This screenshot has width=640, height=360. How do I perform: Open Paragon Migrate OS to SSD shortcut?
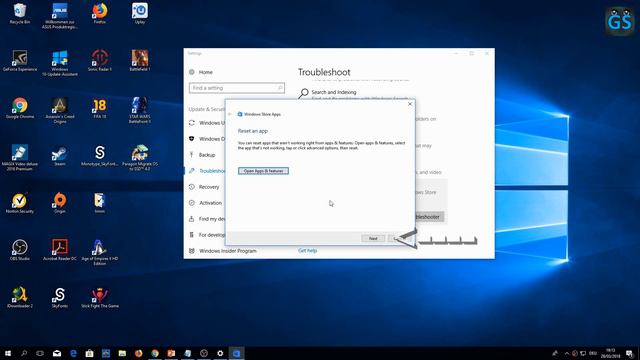click(x=140, y=158)
